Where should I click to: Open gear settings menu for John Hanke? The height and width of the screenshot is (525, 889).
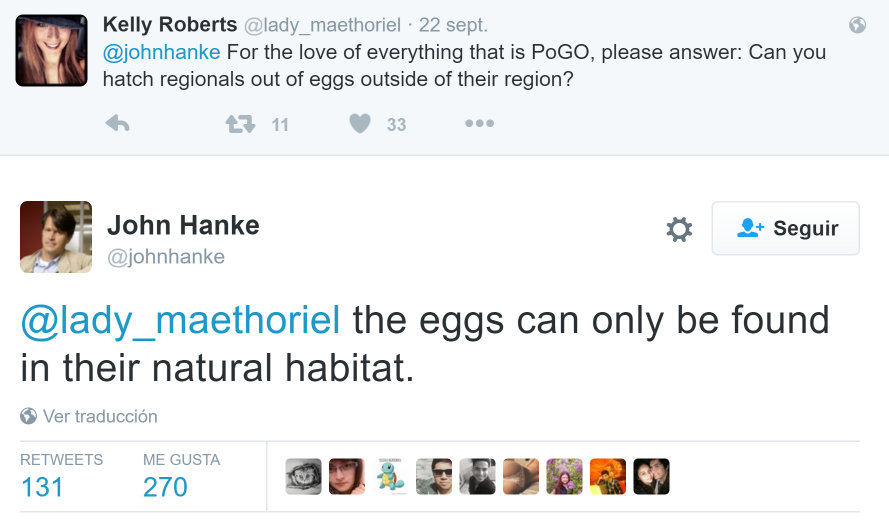[x=679, y=229]
